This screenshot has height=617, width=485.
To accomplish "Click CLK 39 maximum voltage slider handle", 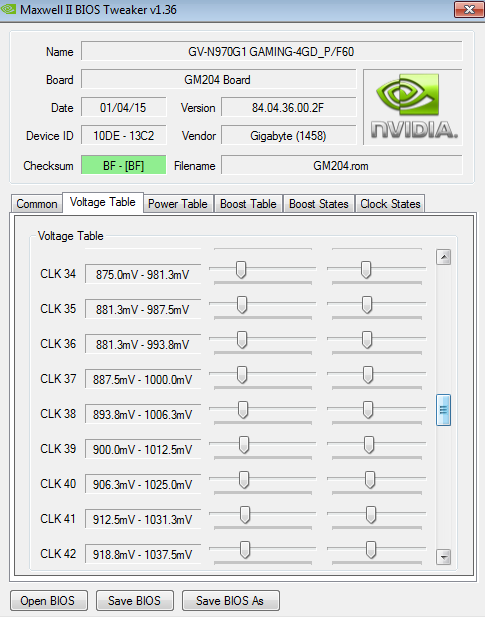I will 369,445.
